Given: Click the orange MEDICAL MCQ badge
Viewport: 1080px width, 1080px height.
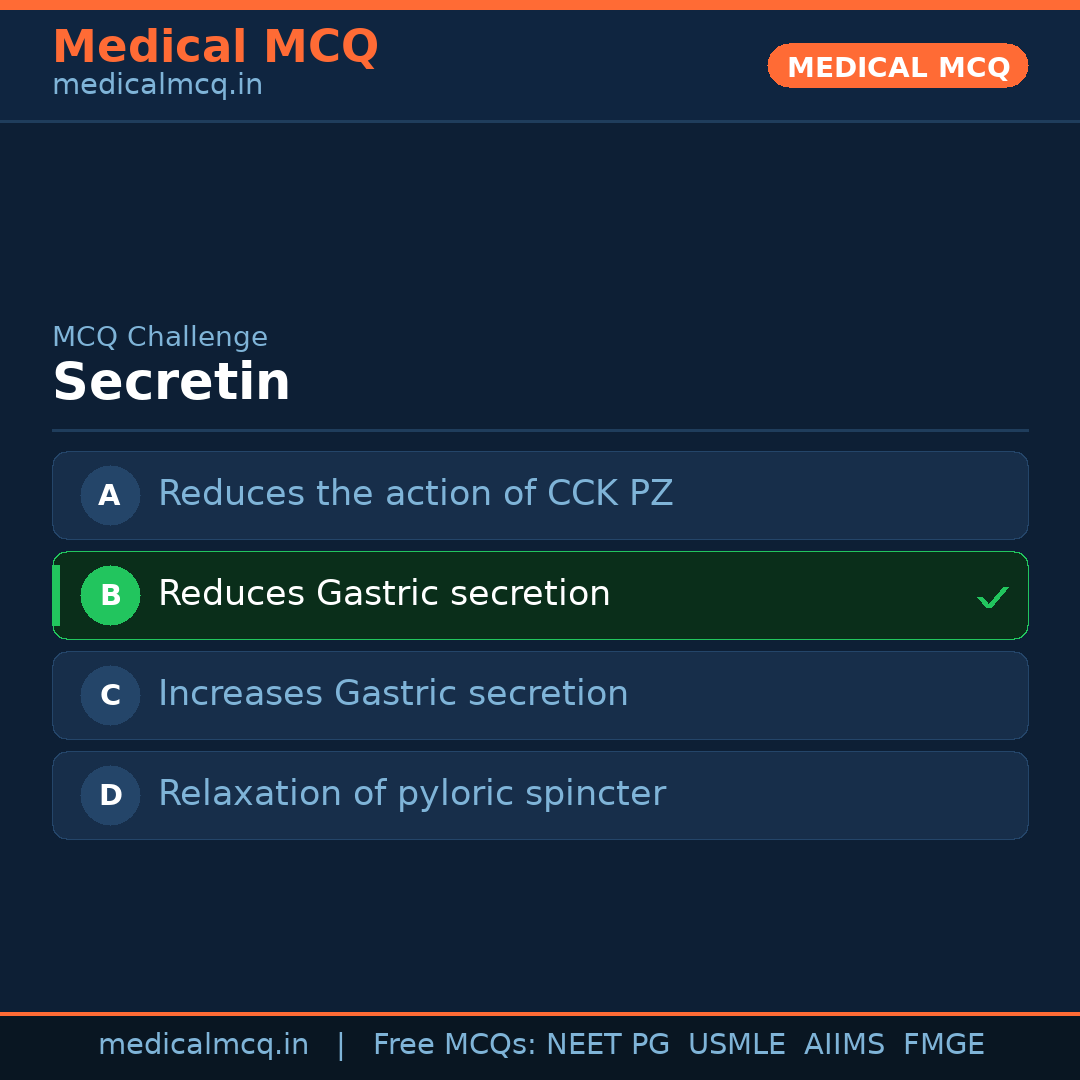Looking at the screenshot, I should 897,66.
